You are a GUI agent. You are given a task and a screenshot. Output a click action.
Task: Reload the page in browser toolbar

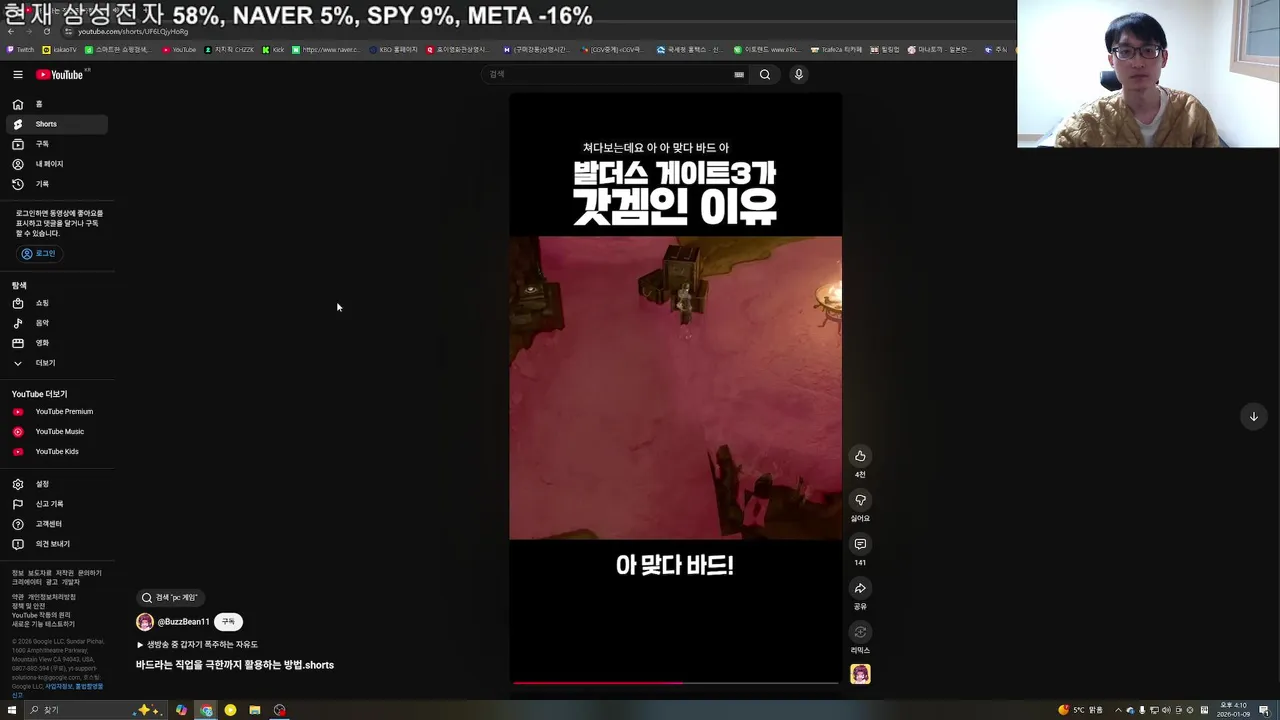tap(46, 31)
